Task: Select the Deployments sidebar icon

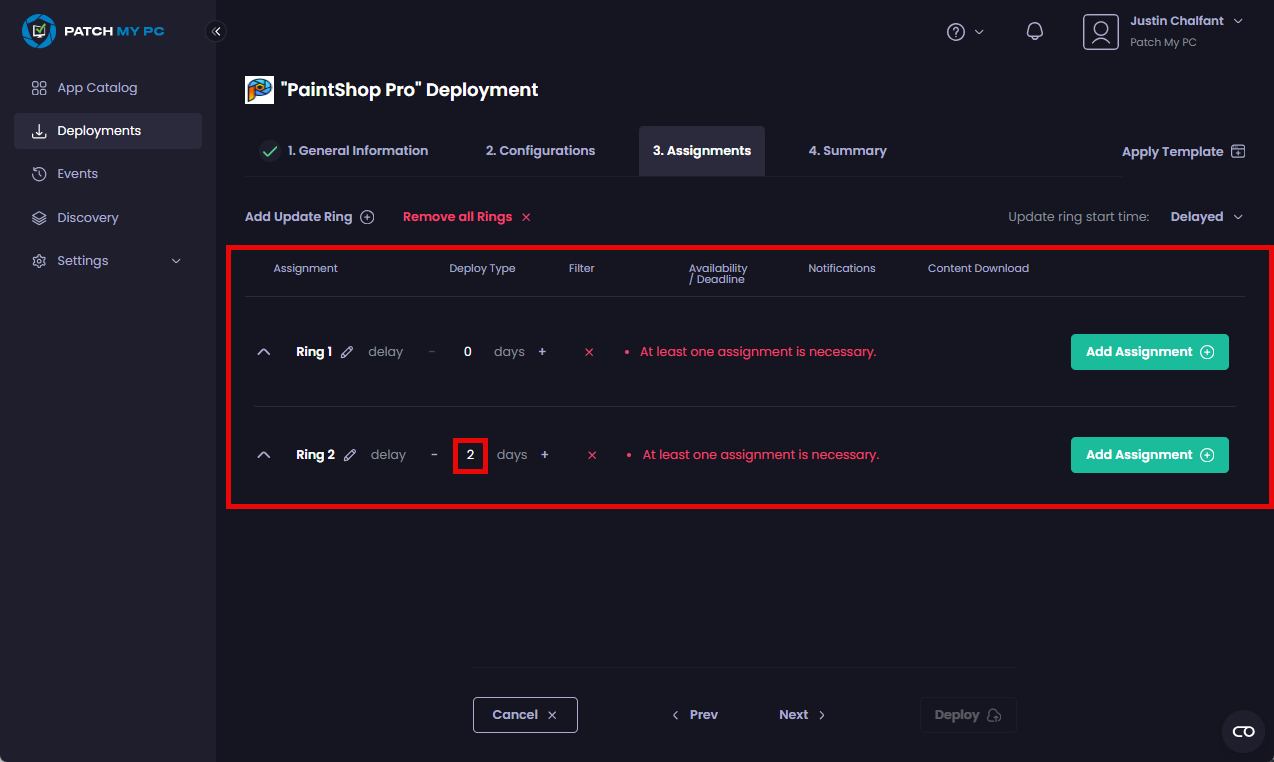Action: pyautogui.click(x=40, y=130)
